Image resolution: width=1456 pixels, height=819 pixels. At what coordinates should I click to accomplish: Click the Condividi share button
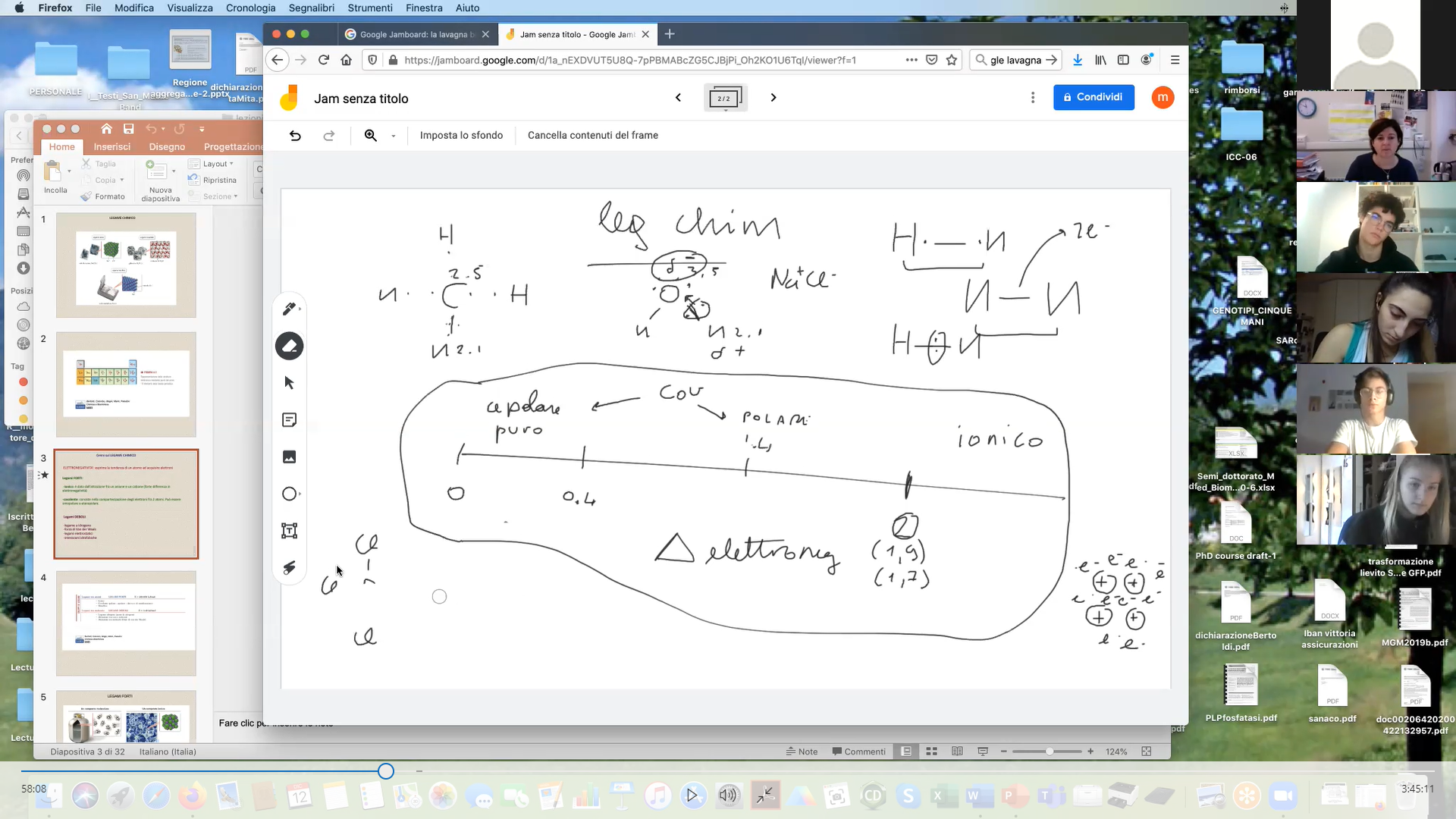(1093, 97)
